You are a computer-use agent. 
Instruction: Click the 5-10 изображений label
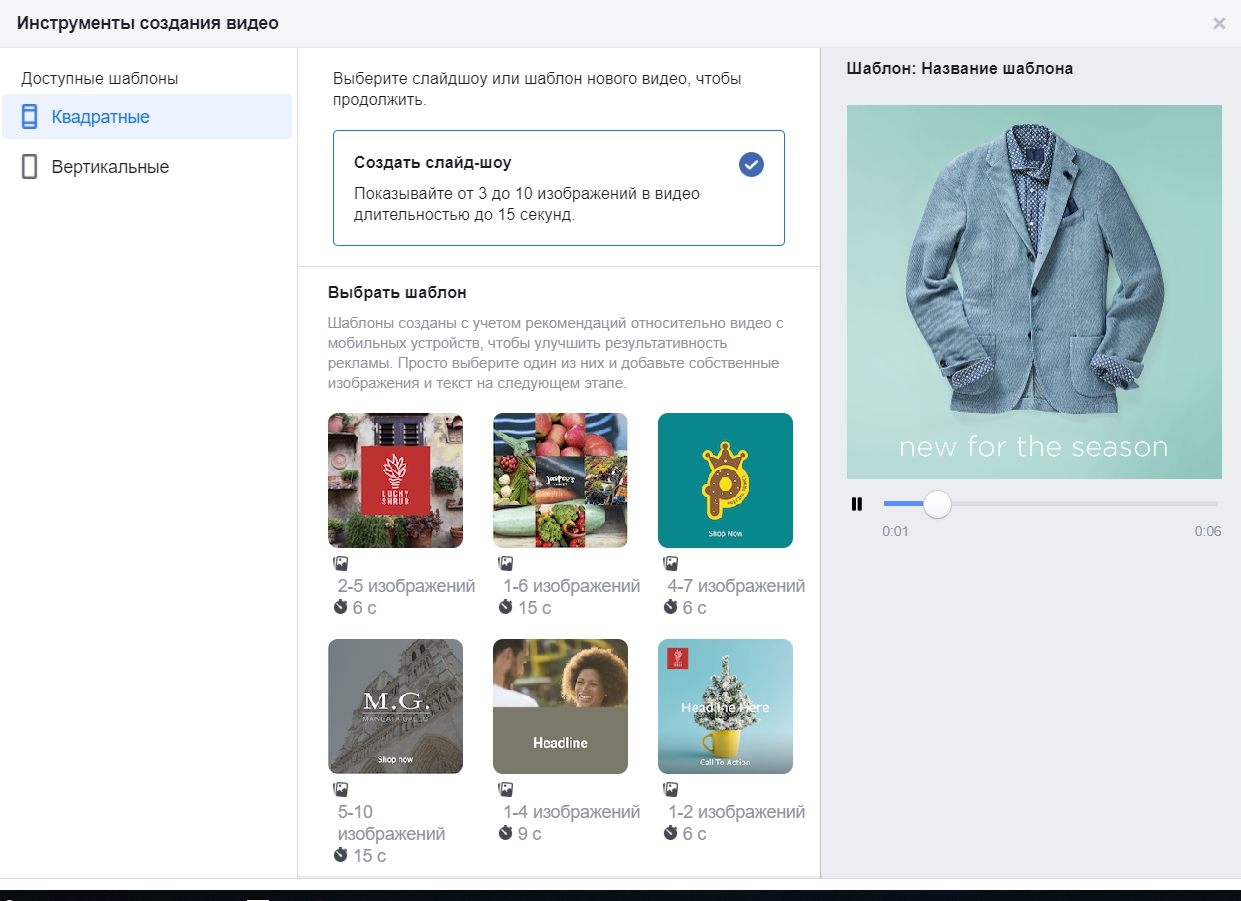(392, 823)
